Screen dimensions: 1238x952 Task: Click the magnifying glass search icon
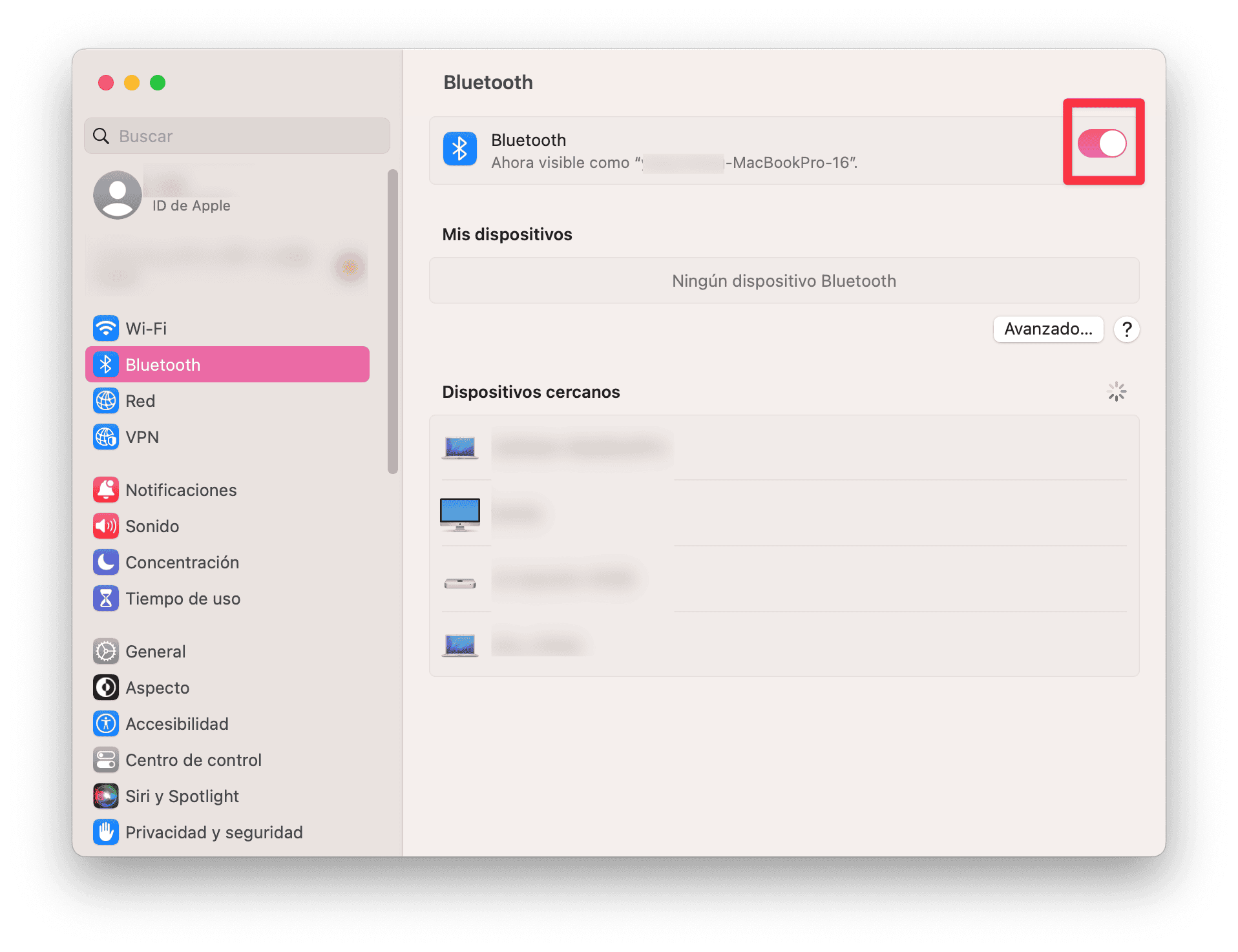click(x=101, y=136)
